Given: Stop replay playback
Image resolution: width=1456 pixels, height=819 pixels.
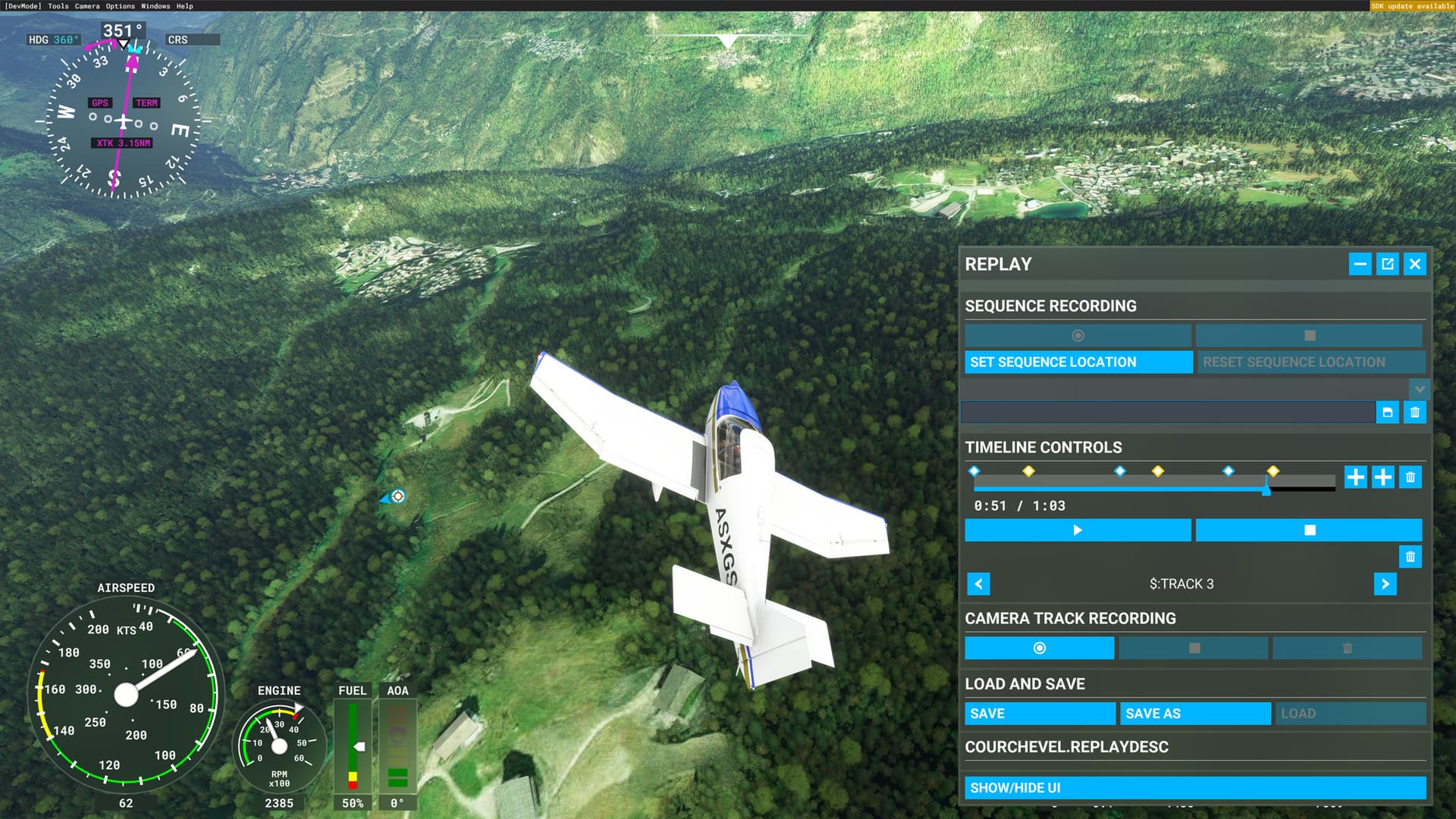Looking at the screenshot, I should pyautogui.click(x=1309, y=530).
